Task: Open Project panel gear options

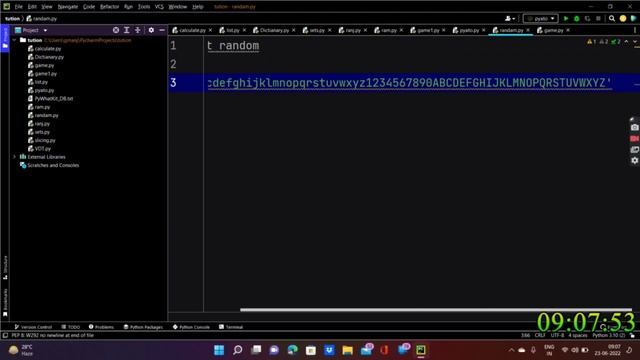Action: pos(151,30)
